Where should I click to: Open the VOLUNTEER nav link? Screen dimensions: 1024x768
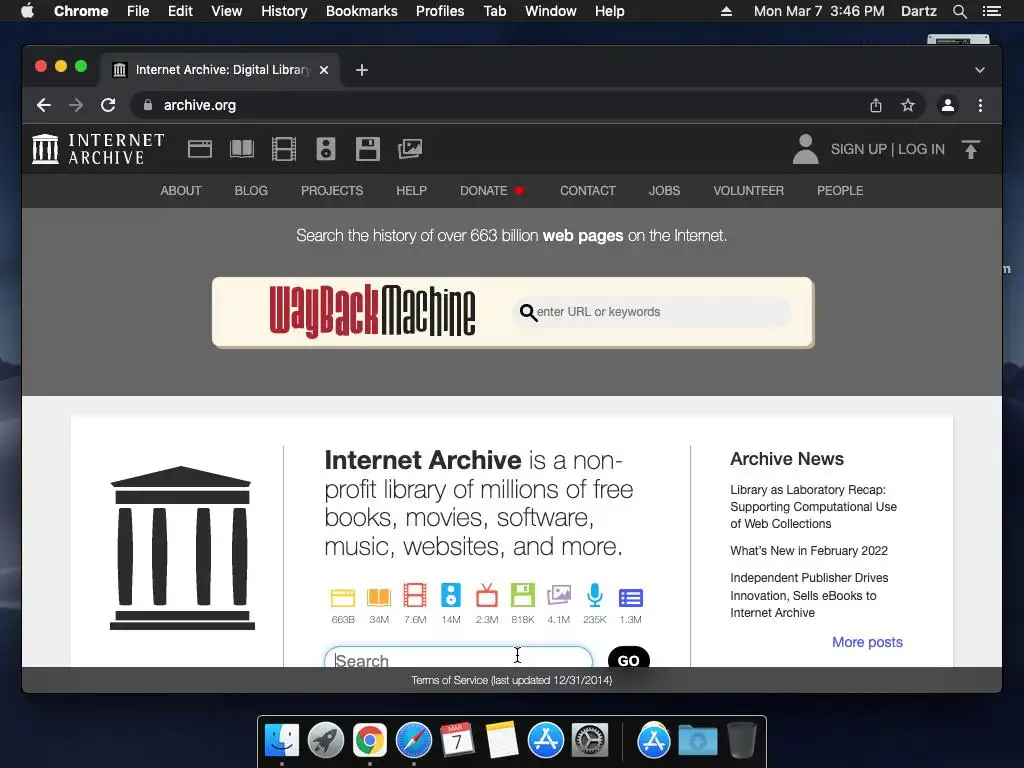[748, 191]
